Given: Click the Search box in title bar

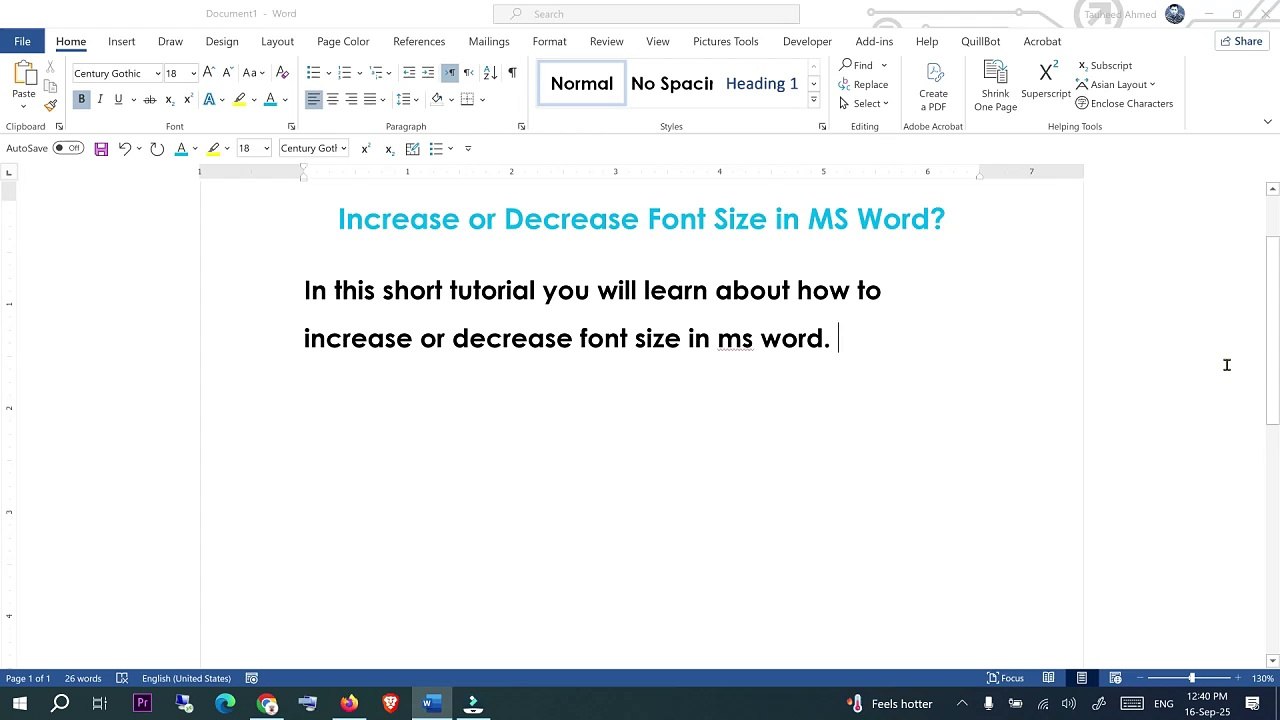Looking at the screenshot, I should 646,14.
